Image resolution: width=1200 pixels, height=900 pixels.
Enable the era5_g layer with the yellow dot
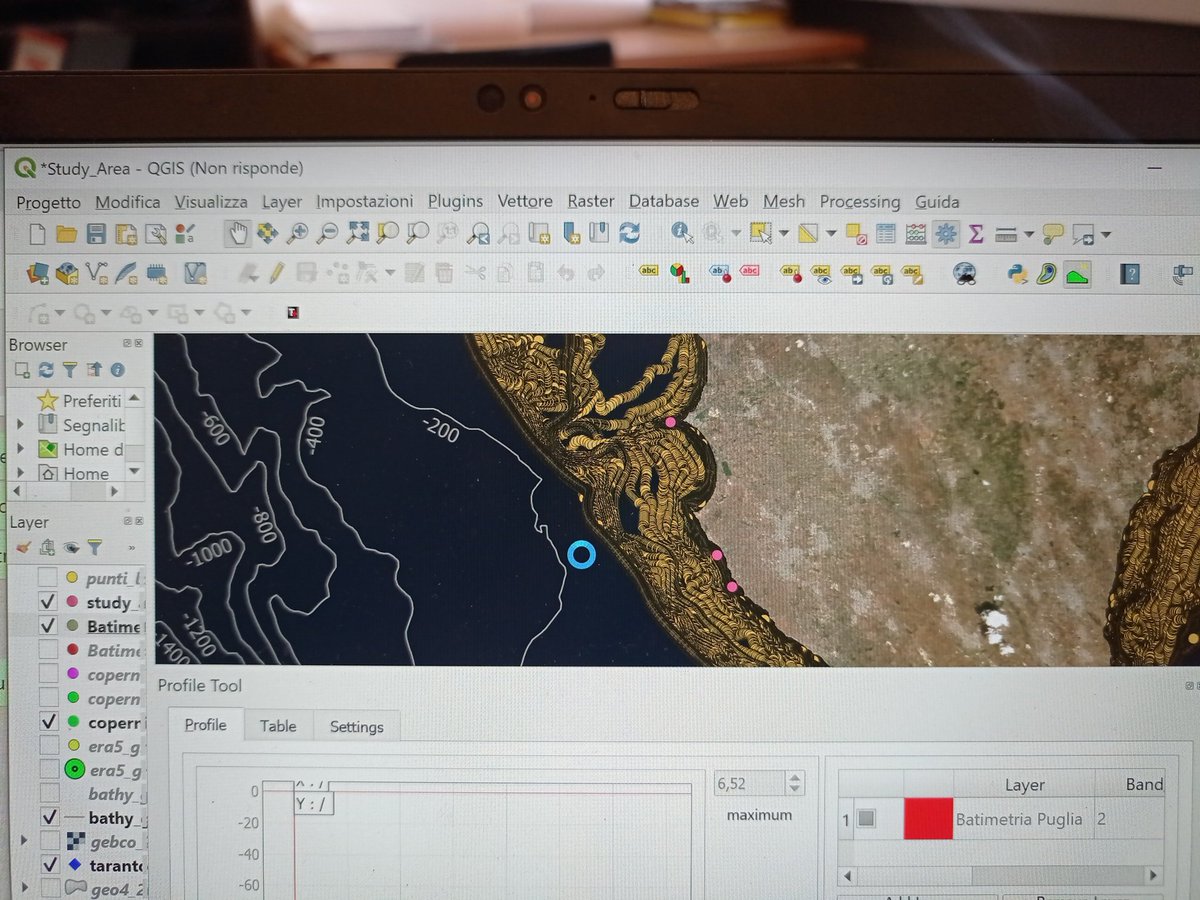coord(47,745)
